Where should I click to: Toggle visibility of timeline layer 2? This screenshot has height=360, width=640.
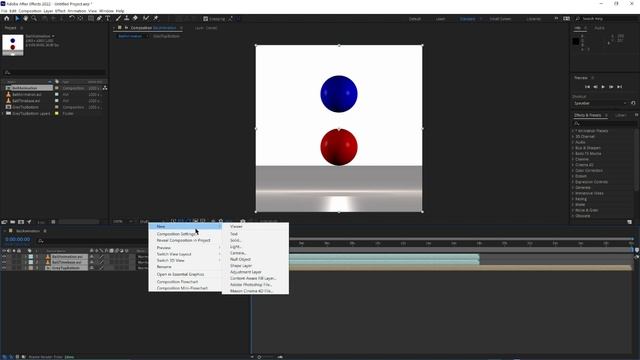click(4, 262)
